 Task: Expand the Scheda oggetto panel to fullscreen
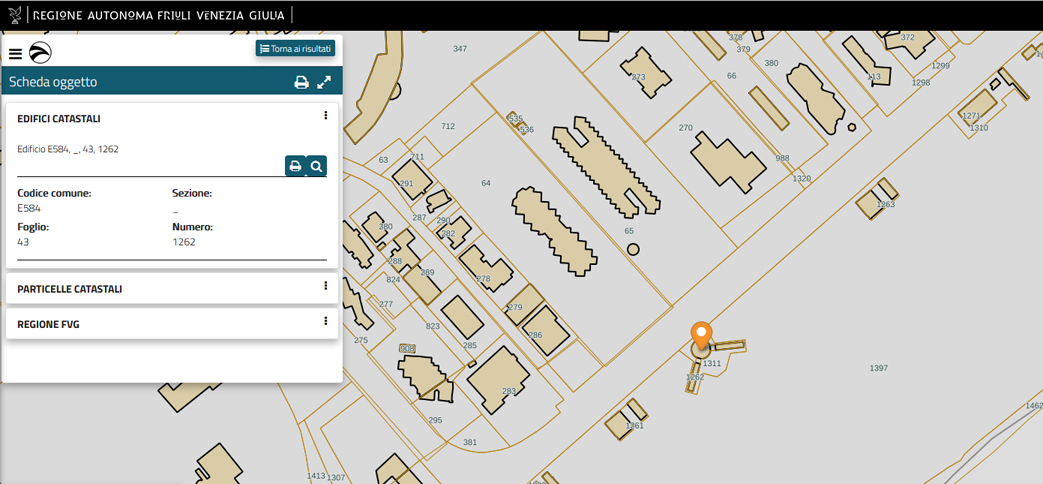(x=324, y=82)
